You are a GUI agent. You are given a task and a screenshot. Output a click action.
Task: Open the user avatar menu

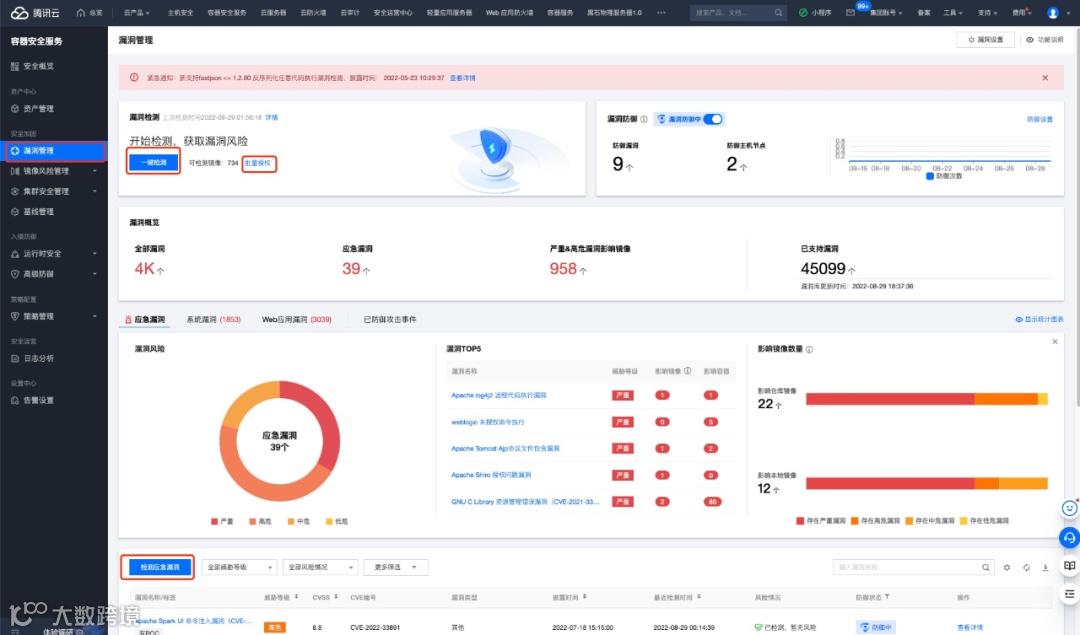point(1053,12)
